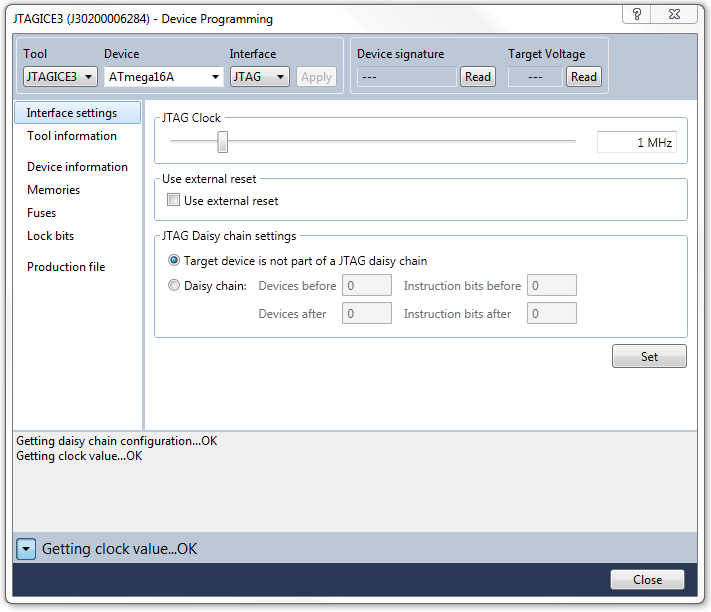This screenshot has height=612, width=711.
Task: Choose the Daisy chain radio option
Action: (x=175, y=286)
